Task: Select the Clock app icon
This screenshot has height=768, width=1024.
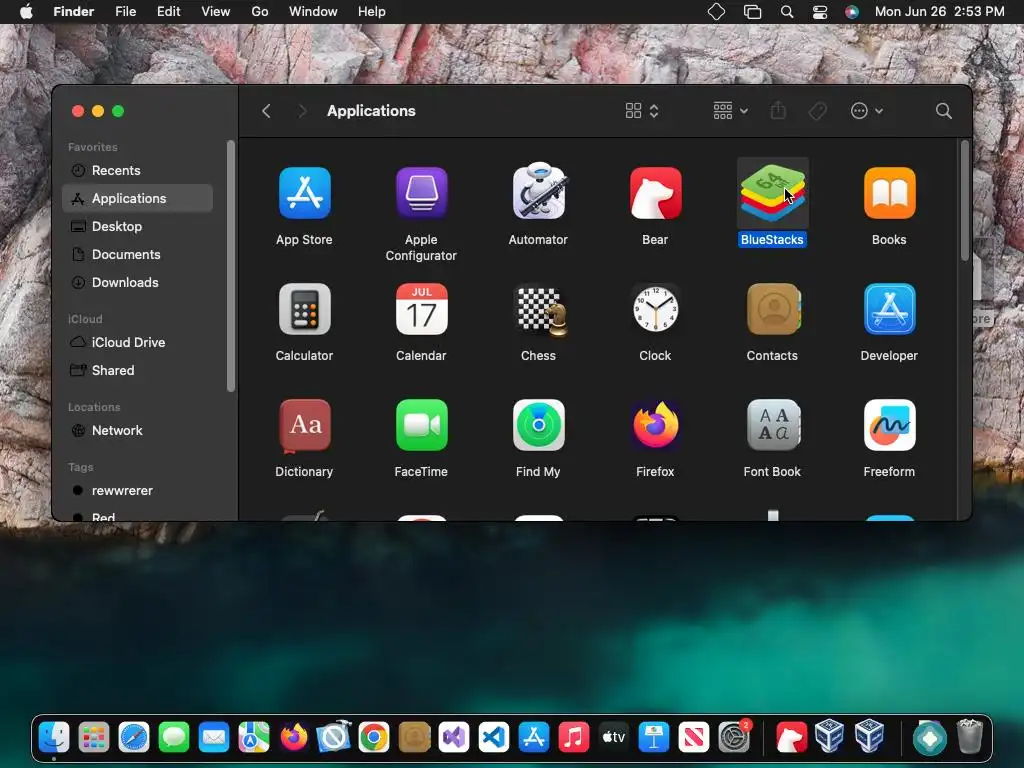Action: pyautogui.click(x=655, y=309)
